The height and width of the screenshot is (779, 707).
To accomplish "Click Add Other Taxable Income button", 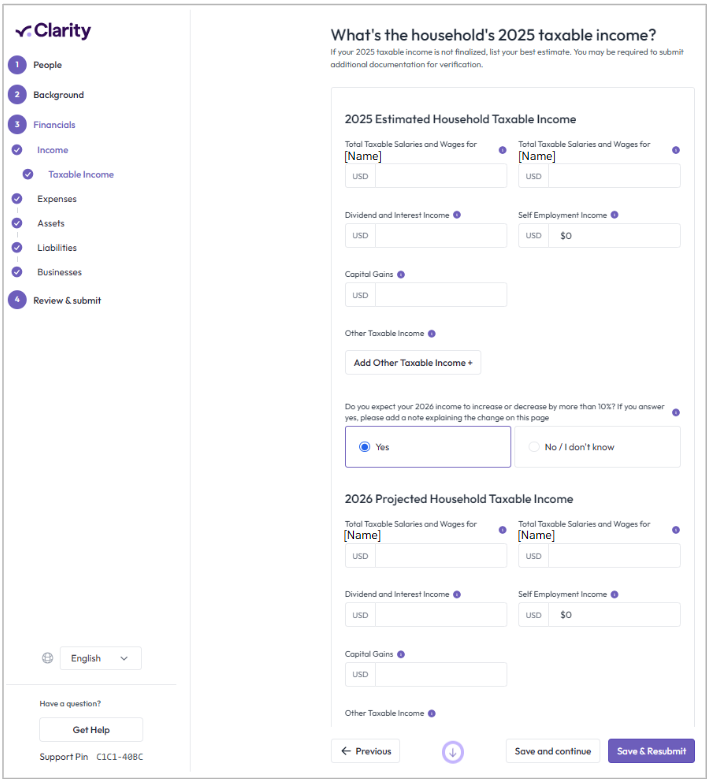I will (412, 363).
